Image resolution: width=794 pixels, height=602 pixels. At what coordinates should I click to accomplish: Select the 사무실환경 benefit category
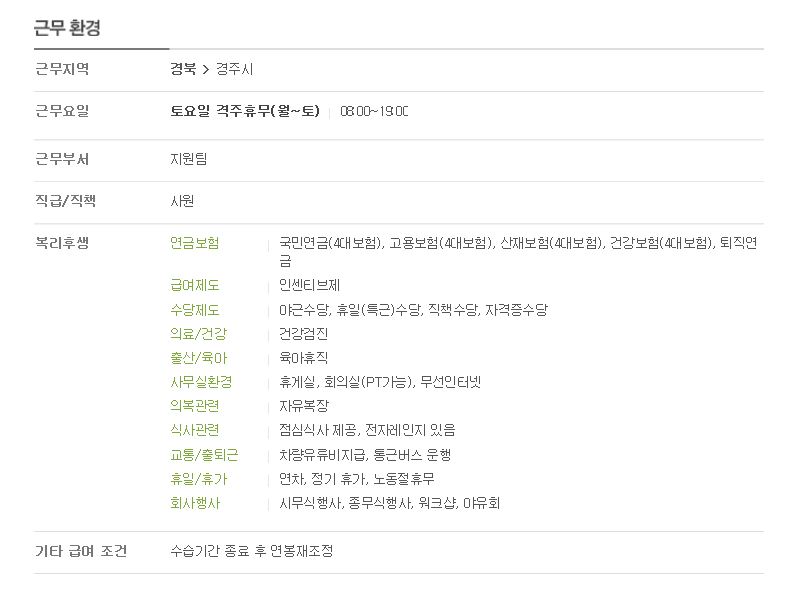coord(201,382)
